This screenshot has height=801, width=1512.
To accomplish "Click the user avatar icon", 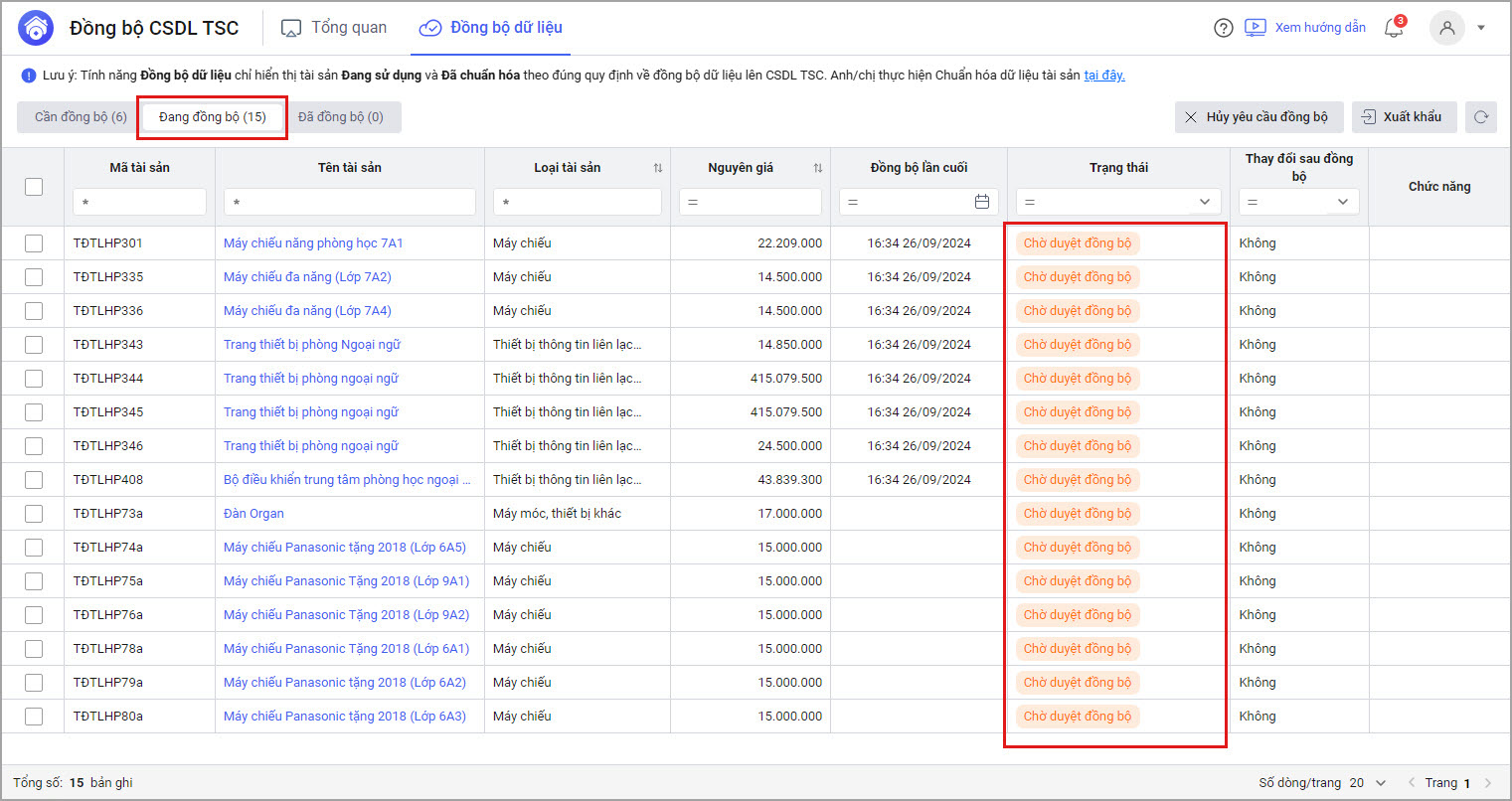I will pyautogui.click(x=1446, y=28).
